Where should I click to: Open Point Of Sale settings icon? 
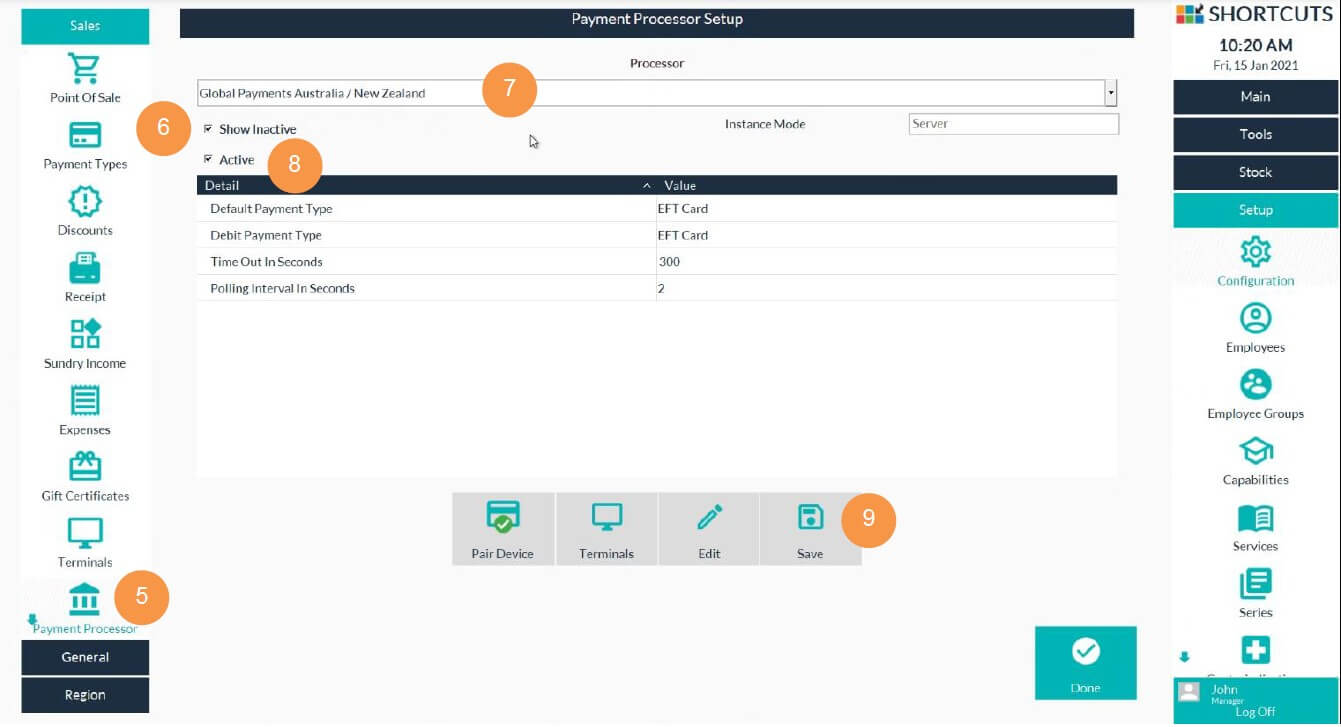pyautogui.click(x=85, y=69)
